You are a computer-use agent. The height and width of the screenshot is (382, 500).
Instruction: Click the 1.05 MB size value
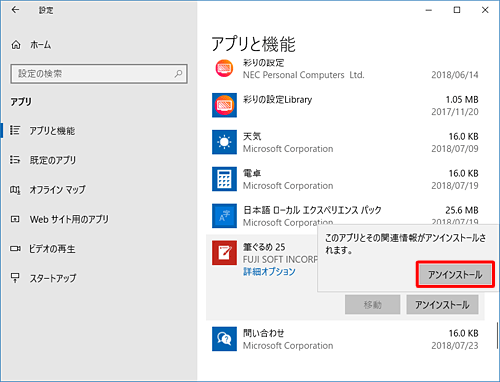click(462, 100)
